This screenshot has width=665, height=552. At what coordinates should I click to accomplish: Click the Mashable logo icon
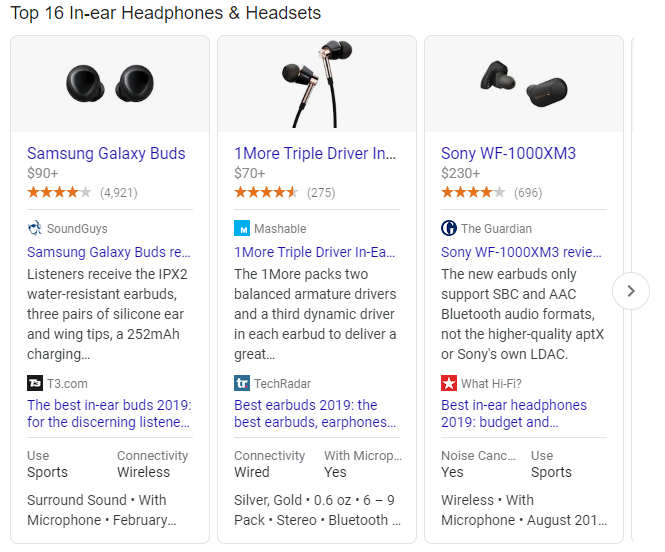[242, 228]
